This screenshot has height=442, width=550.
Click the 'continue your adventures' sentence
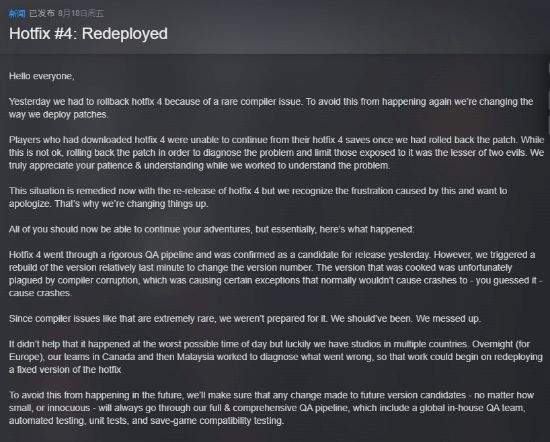(212, 229)
